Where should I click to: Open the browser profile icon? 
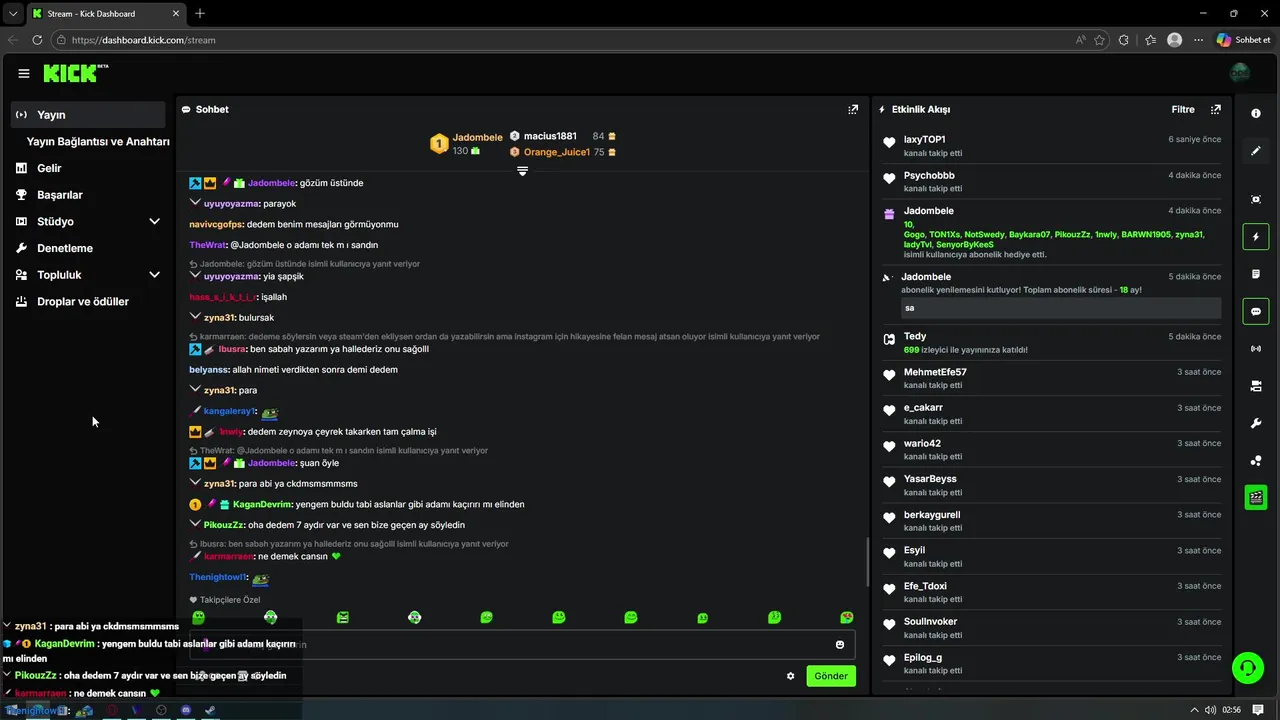[1174, 40]
